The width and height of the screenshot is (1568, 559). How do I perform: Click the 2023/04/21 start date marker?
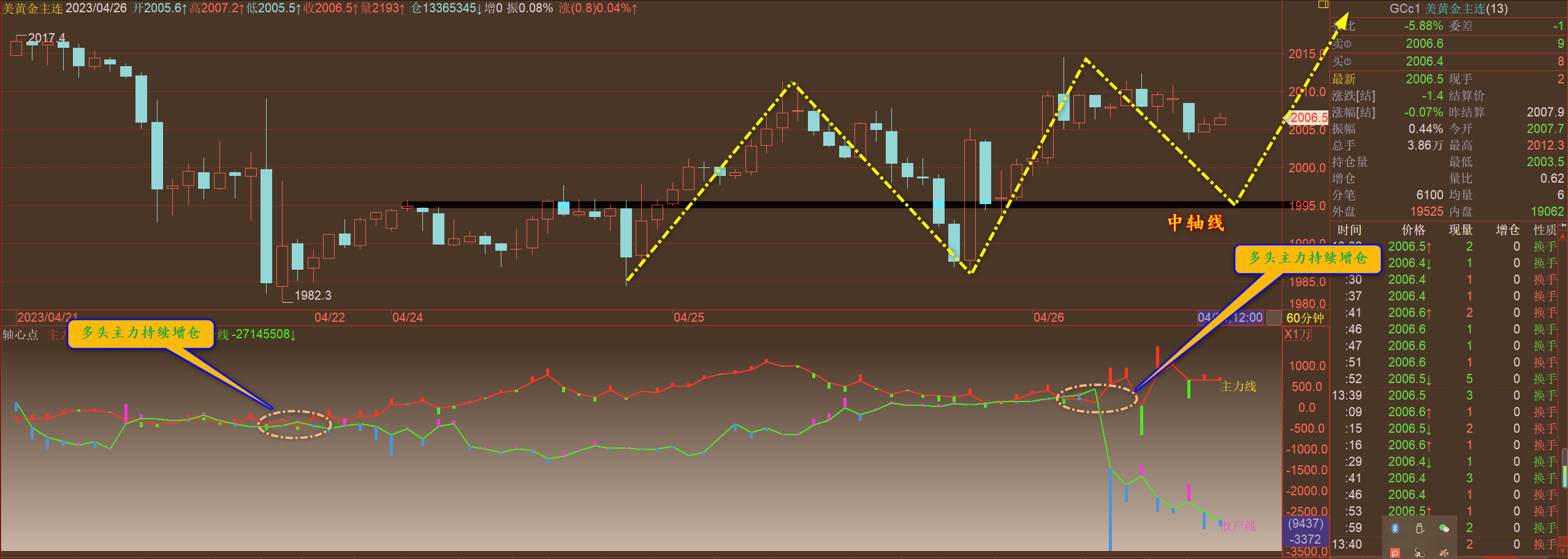(x=47, y=318)
